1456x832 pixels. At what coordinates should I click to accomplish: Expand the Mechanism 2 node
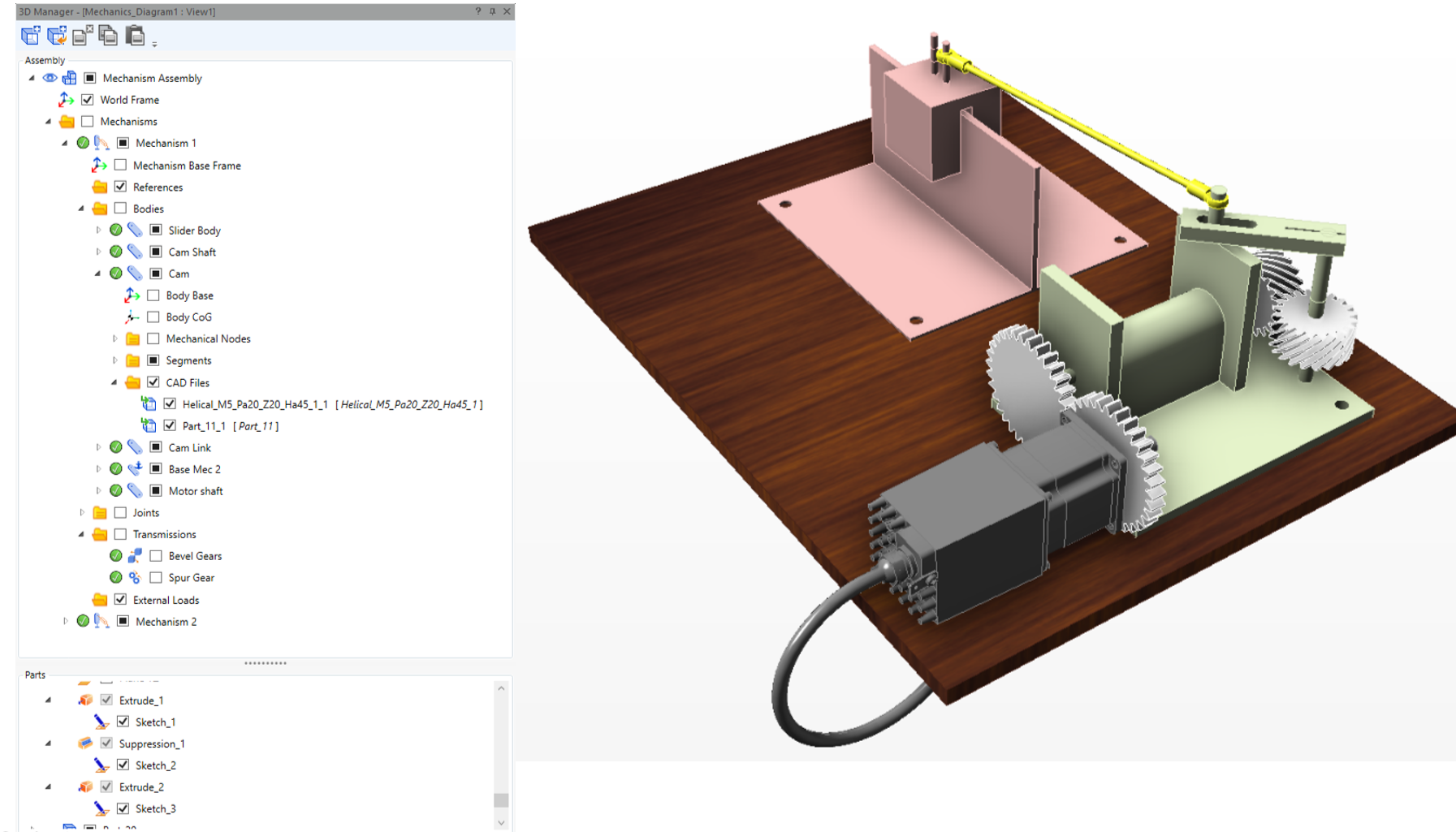pos(66,622)
